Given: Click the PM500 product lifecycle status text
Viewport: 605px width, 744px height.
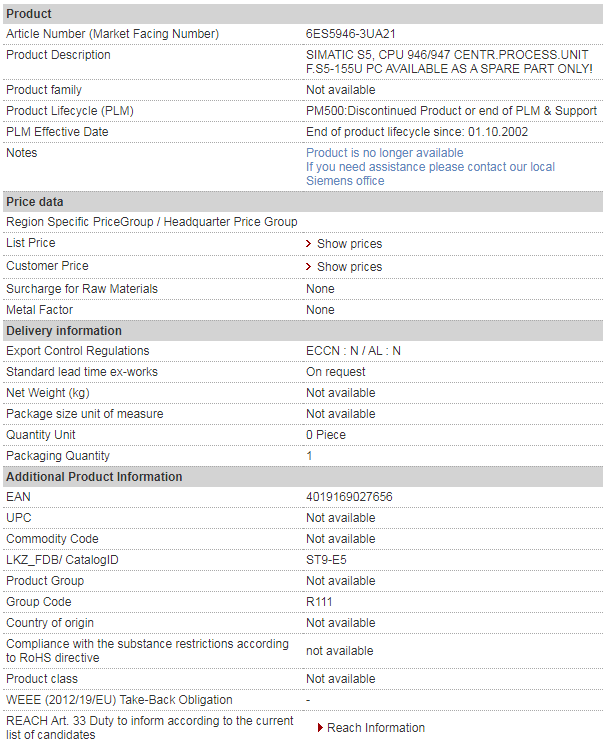Looking at the screenshot, I should click(x=451, y=111).
